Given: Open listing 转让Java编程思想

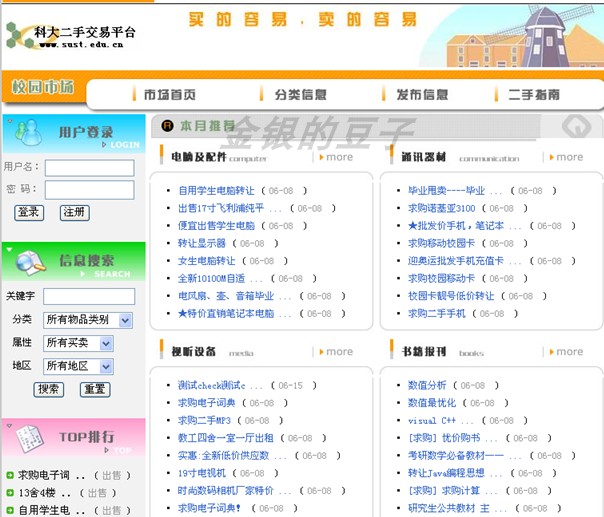Looking at the screenshot, I should click(446, 473).
